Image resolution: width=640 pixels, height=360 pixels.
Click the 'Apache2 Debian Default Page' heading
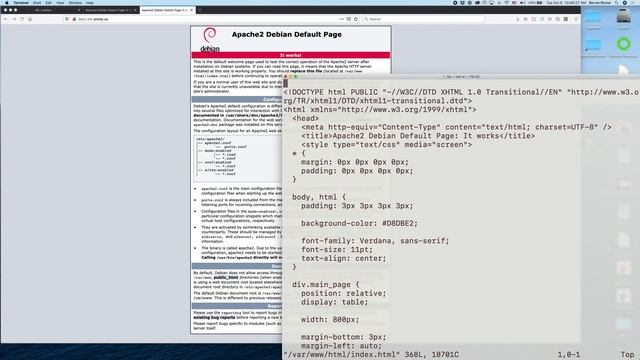pyautogui.click(x=287, y=34)
